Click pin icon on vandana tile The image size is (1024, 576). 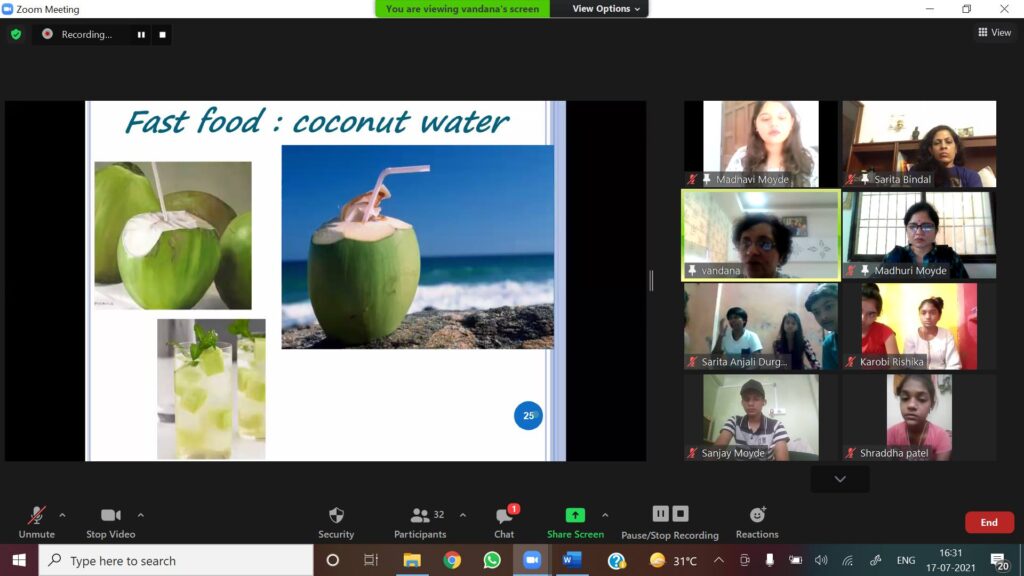point(692,270)
